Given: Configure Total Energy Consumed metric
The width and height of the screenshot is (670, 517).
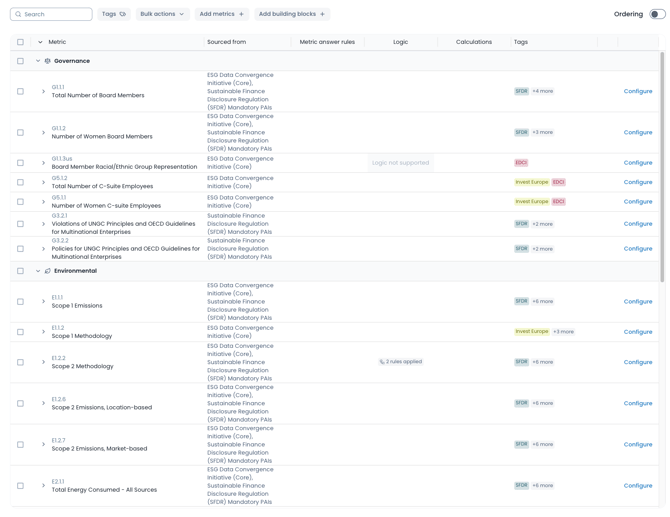Looking at the screenshot, I should pos(638,486).
